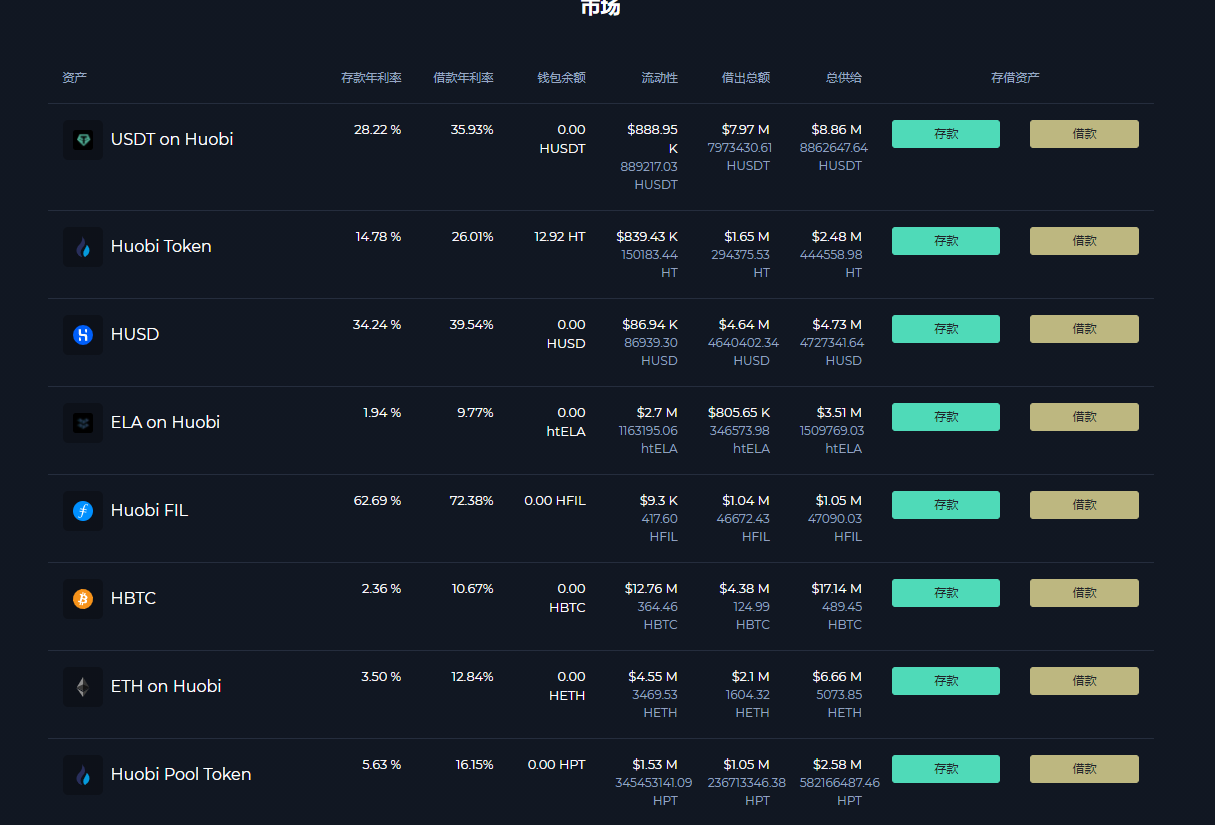The image size is (1215, 825).
Task: Click 存款 in the HBTC row
Action: [946, 593]
